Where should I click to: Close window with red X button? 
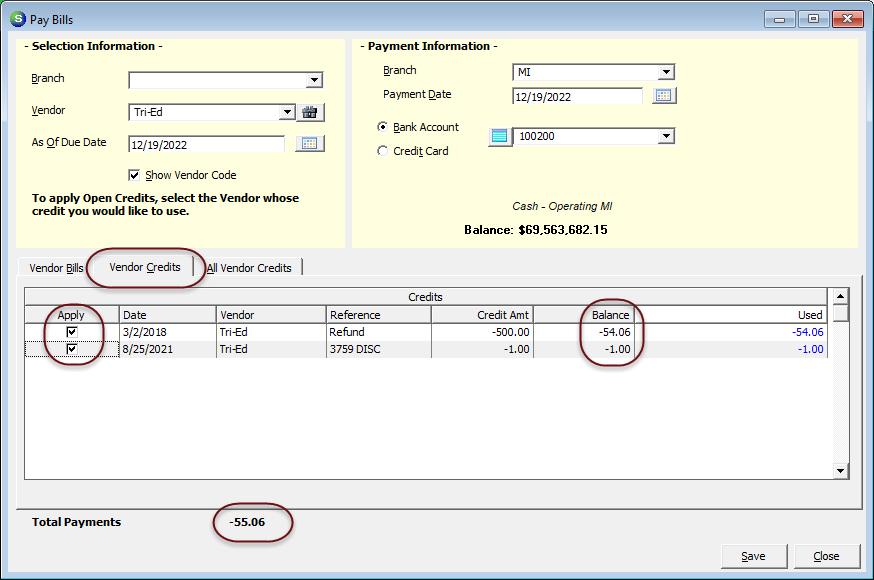click(847, 19)
